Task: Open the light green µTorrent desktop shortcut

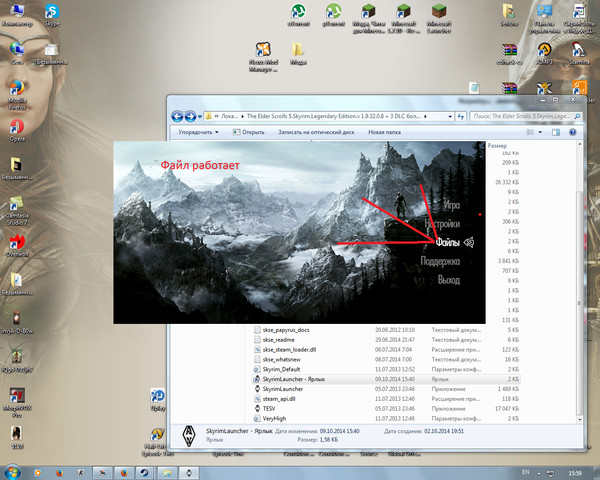Action: [333, 15]
